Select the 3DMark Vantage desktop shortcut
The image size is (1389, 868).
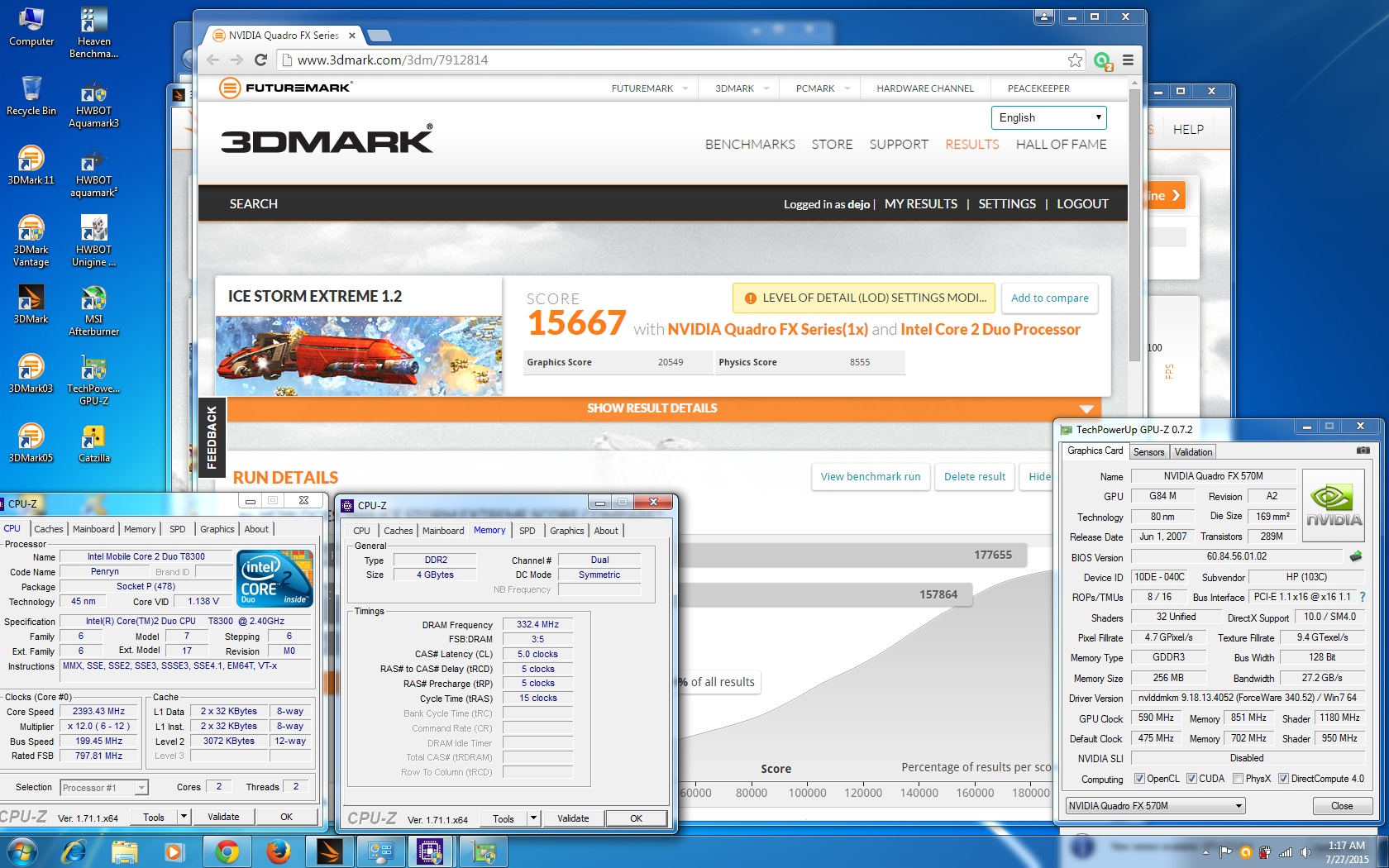click(x=31, y=241)
